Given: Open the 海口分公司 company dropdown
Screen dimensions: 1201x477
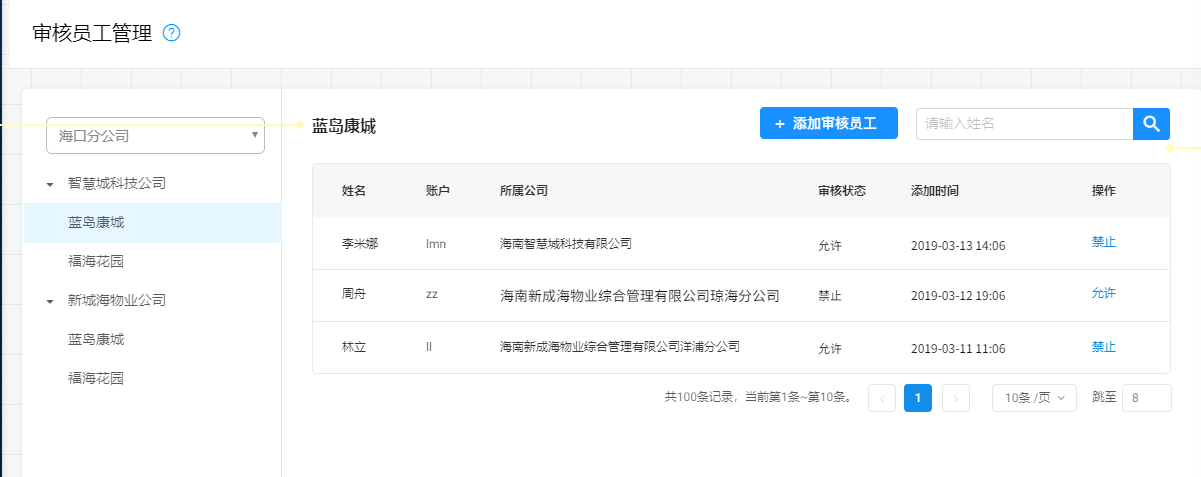Looking at the screenshot, I should tap(155, 135).
